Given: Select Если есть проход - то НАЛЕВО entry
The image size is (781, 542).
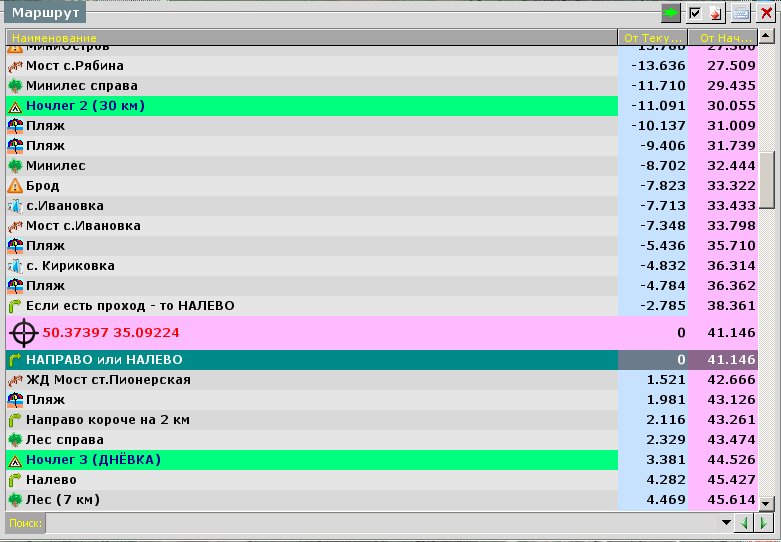Looking at the screenshot, I should click(x=130, y=305).
